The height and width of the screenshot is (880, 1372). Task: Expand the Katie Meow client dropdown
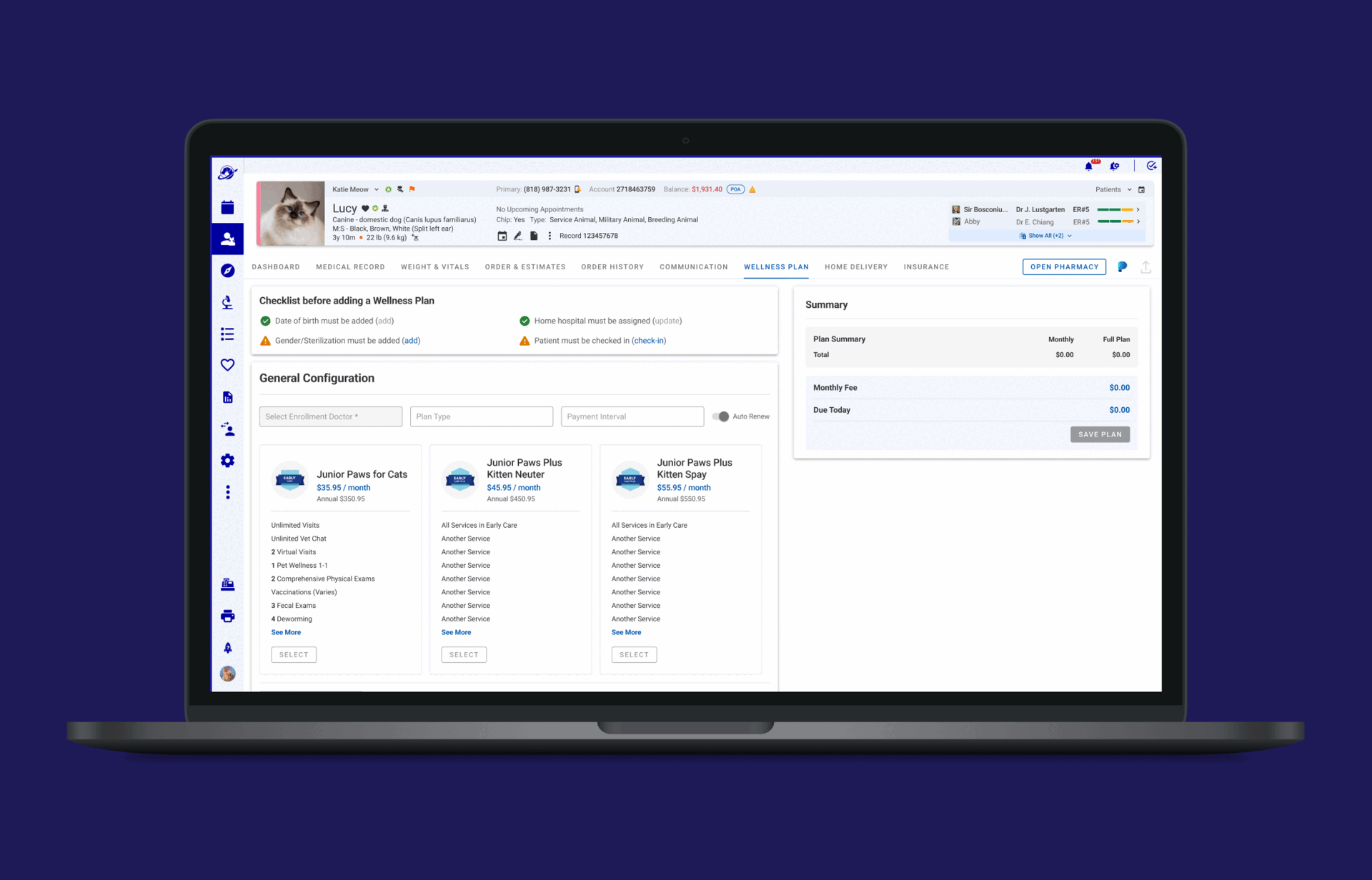coord(377,190)
